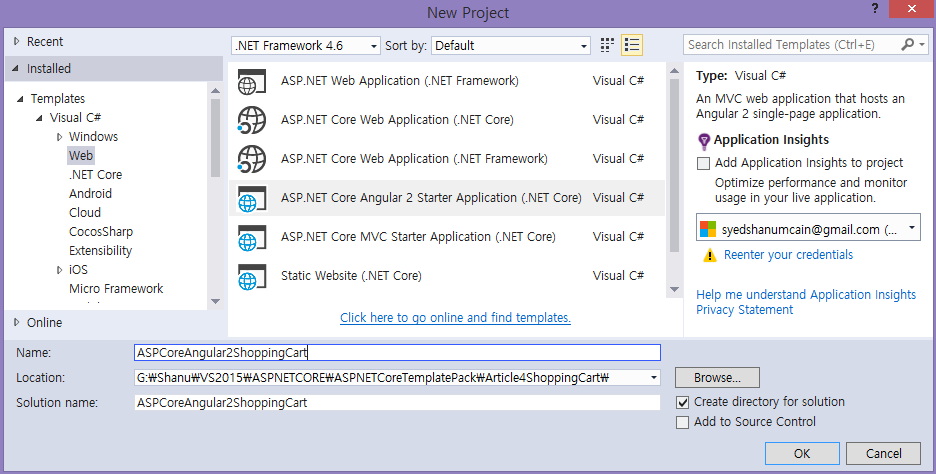
Task: Select the .NET Core template category
Action: pos(96,175)
